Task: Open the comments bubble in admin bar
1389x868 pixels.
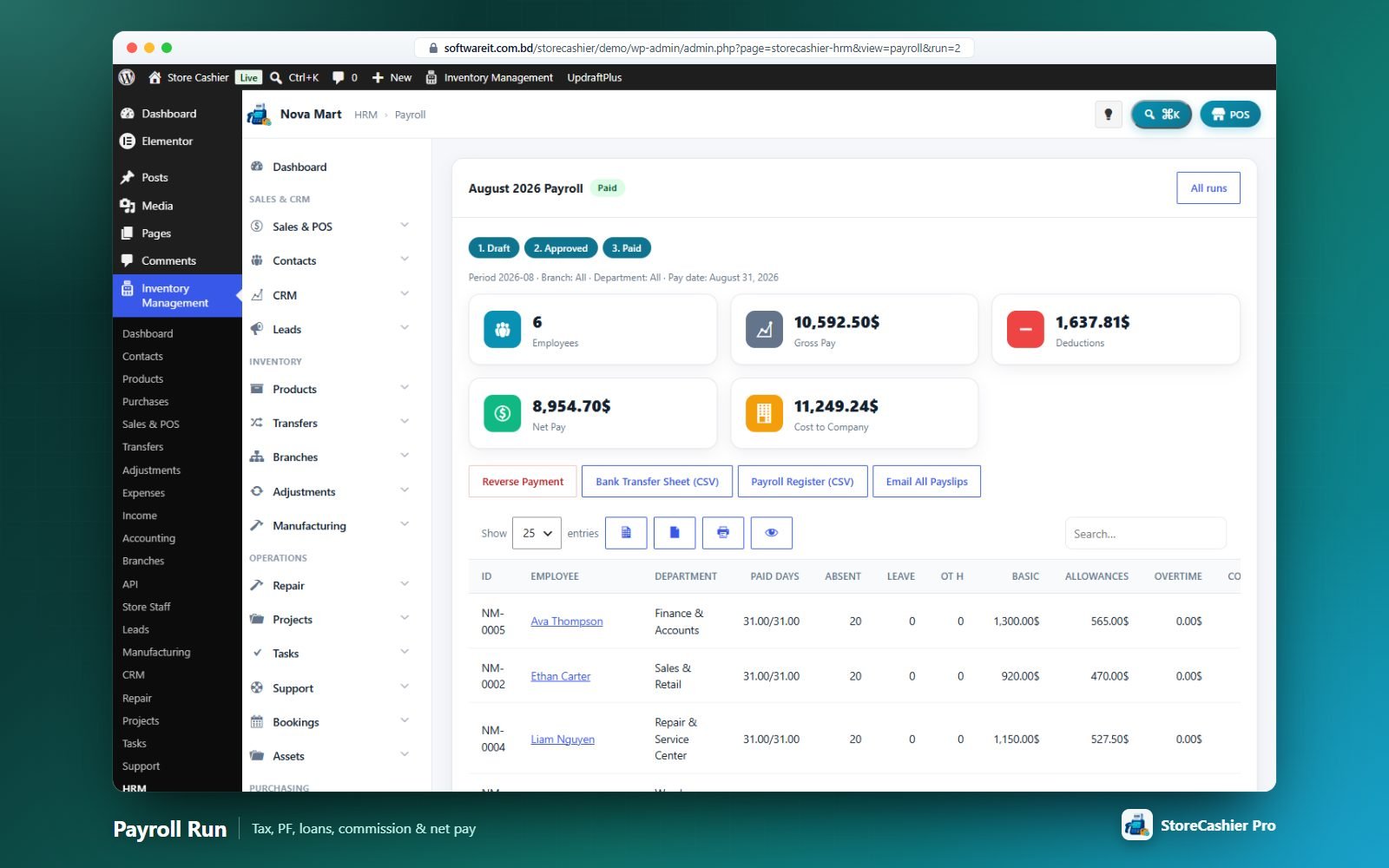Action: 339,77
